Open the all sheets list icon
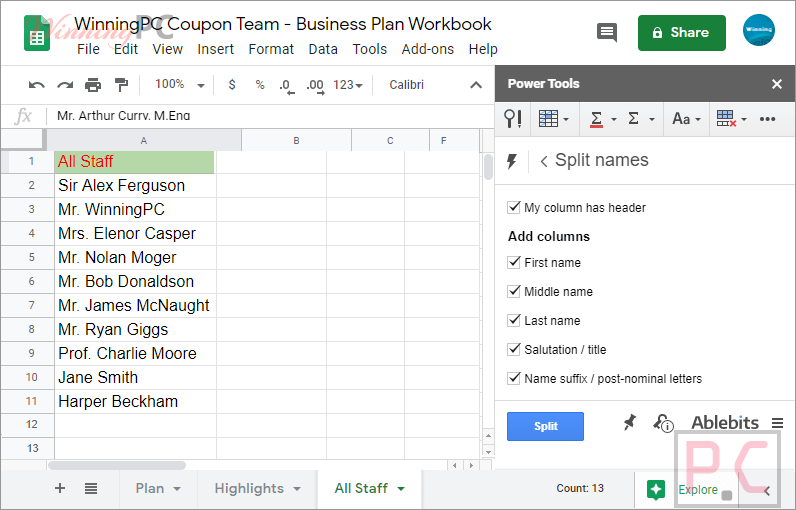 (91, 489)
